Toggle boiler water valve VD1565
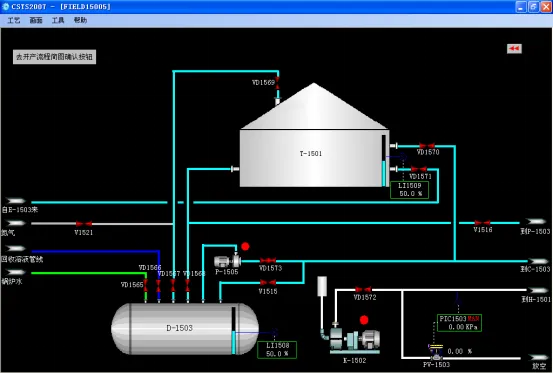Image resolution: width=553 pixels, height=374 pixels. pos(146,285)
